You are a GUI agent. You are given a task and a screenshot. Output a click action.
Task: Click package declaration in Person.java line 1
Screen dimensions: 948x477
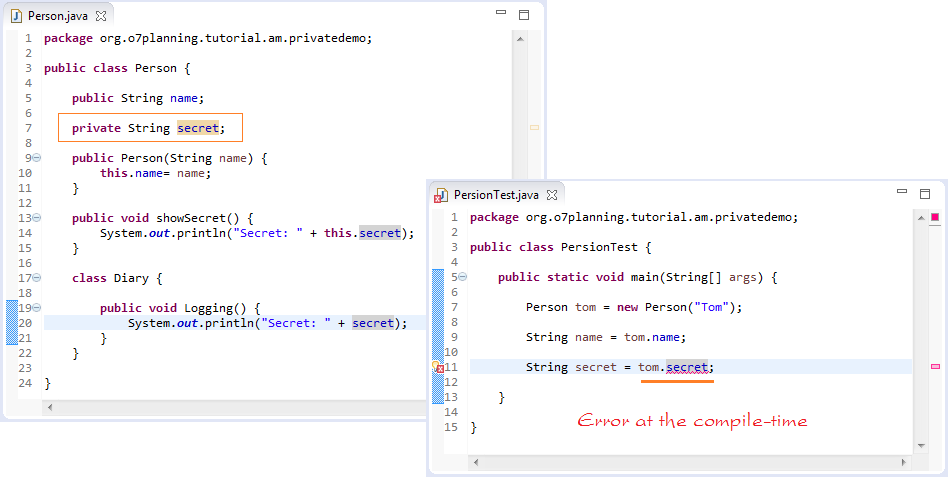pyautogui.click(x=208, y=38)
